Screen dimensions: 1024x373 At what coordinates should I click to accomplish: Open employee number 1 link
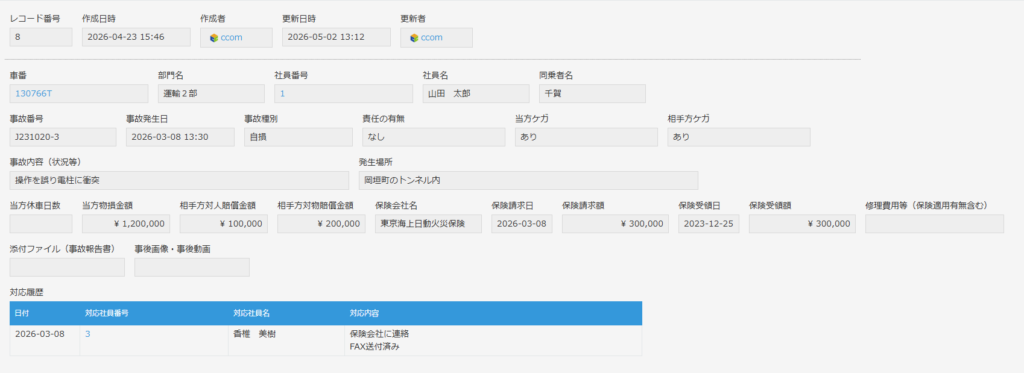click(283, 93)
